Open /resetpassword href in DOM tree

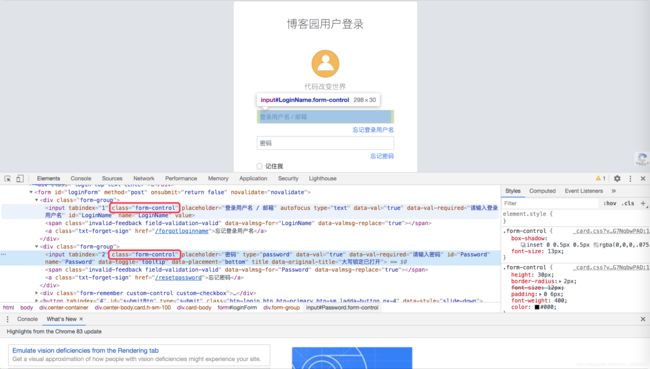pyautogui.click(x=179, y=277)
